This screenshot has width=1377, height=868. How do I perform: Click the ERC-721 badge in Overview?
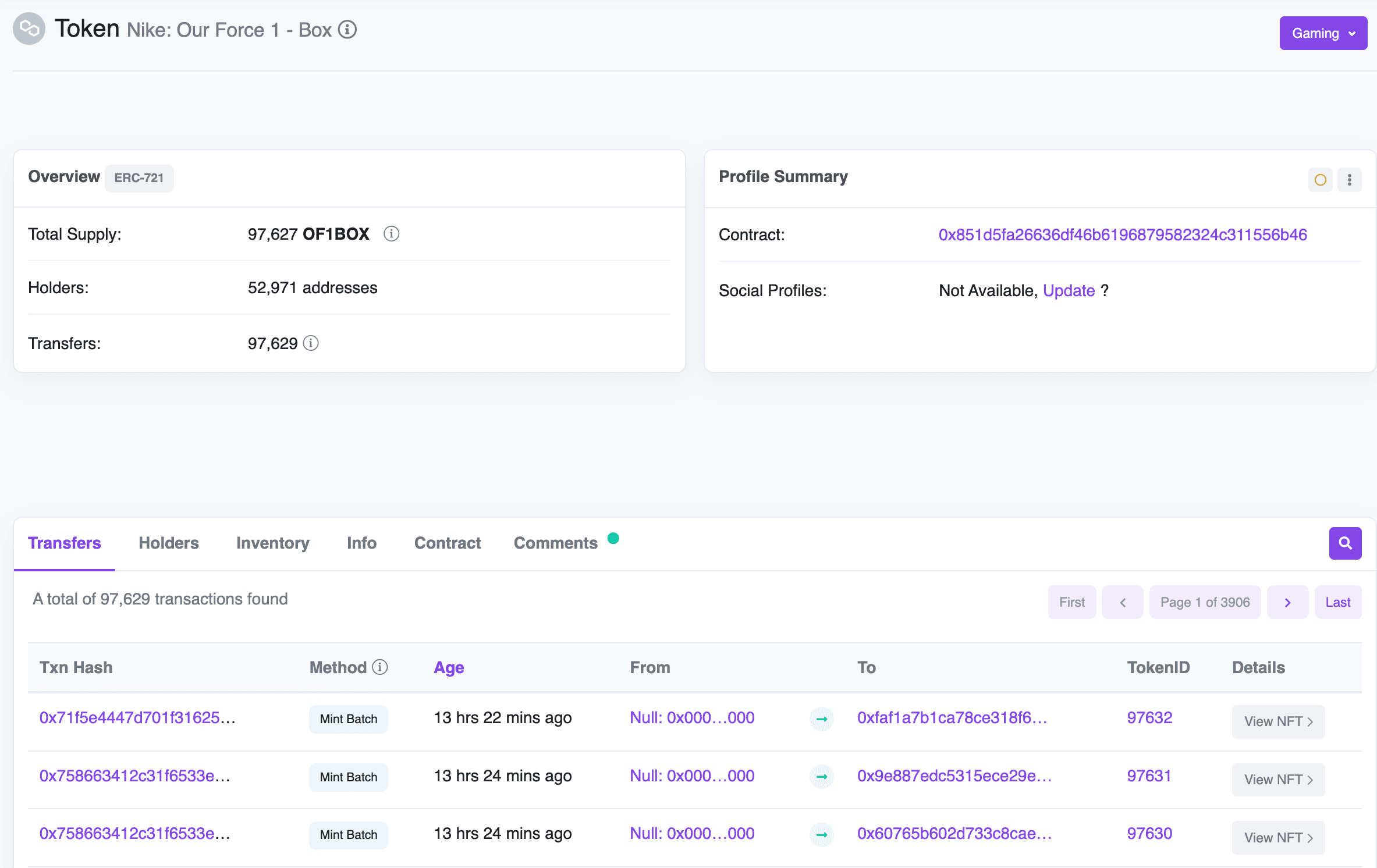pyautogui.click(x=139, y=178)
